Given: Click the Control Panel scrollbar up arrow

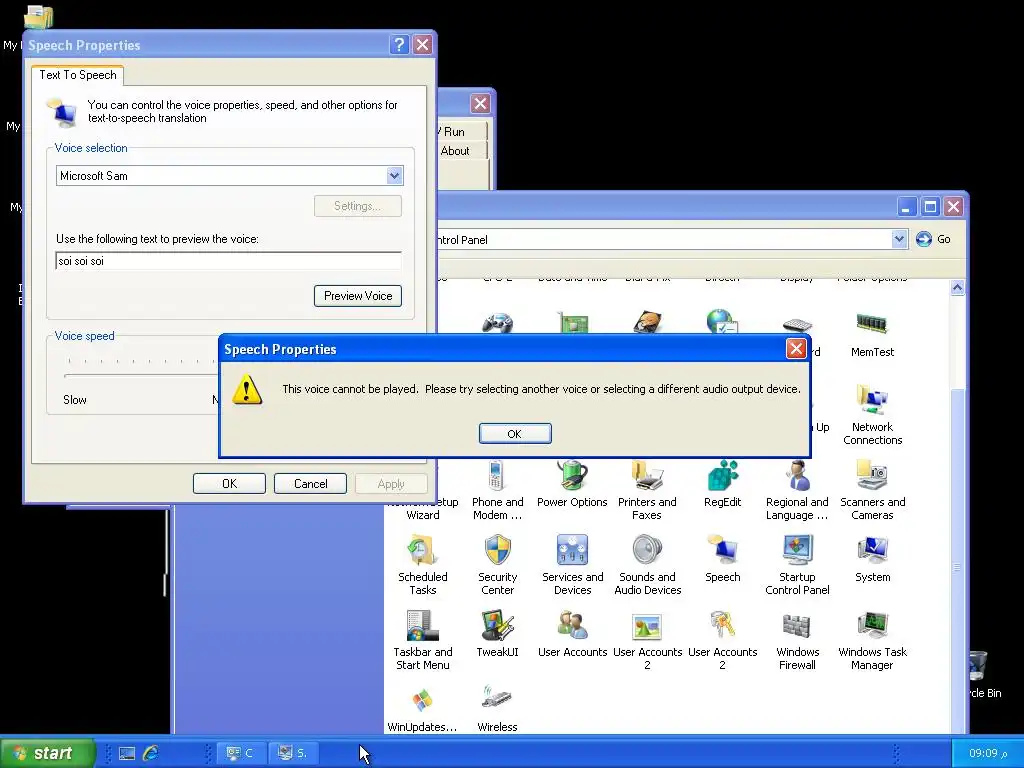Looking at the screenshot, I should pos(957,287).
